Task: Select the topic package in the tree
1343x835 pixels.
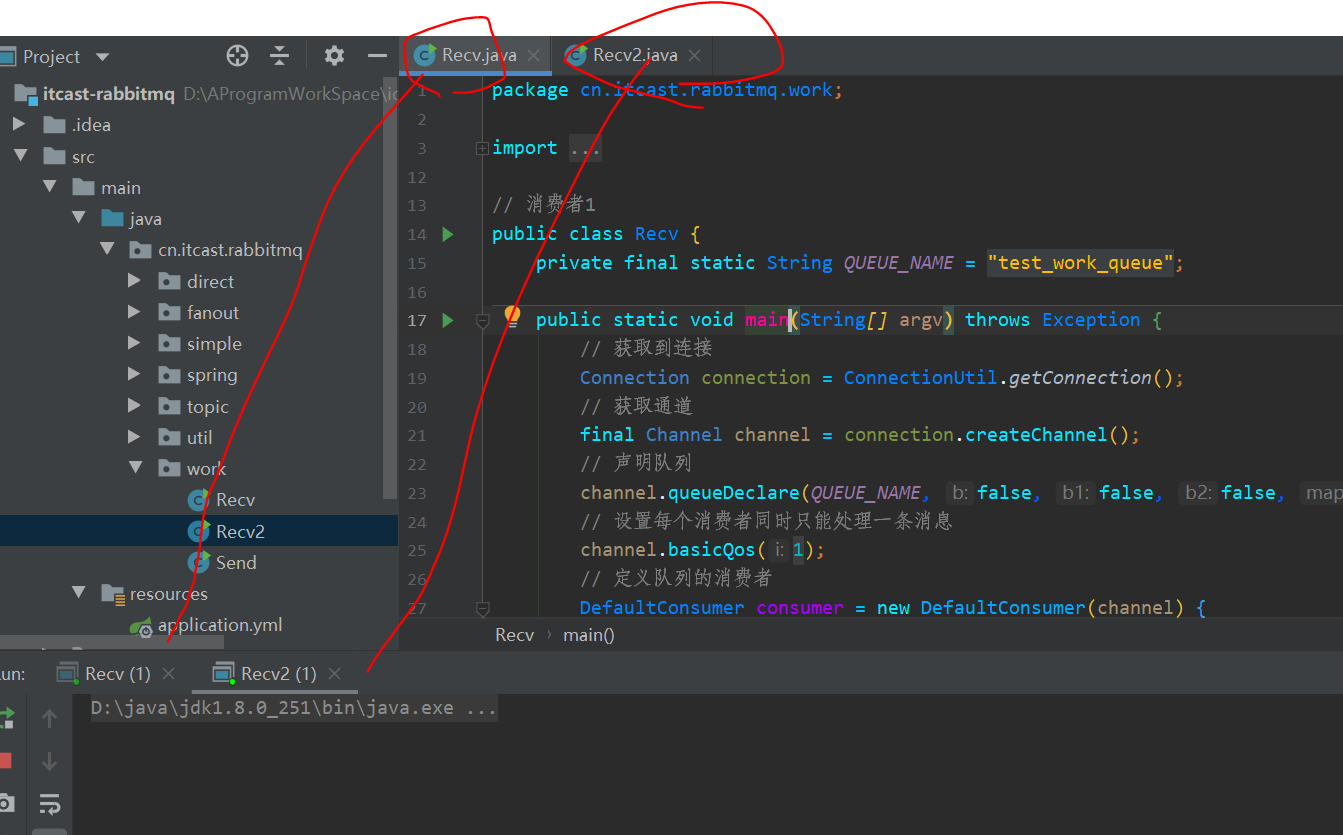Action: 207,407
